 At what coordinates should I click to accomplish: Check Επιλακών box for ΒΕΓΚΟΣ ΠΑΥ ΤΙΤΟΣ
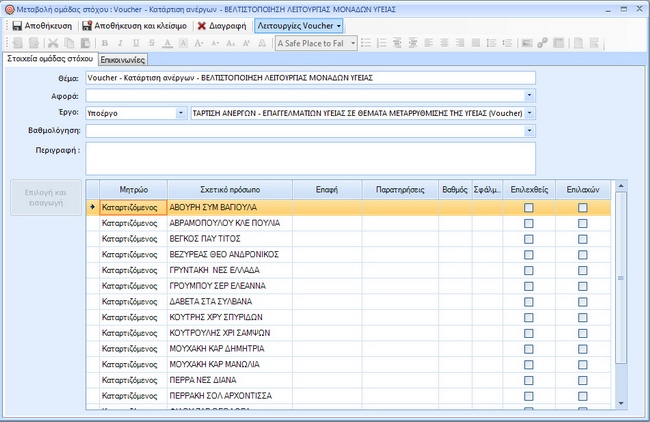click(582, 238)
